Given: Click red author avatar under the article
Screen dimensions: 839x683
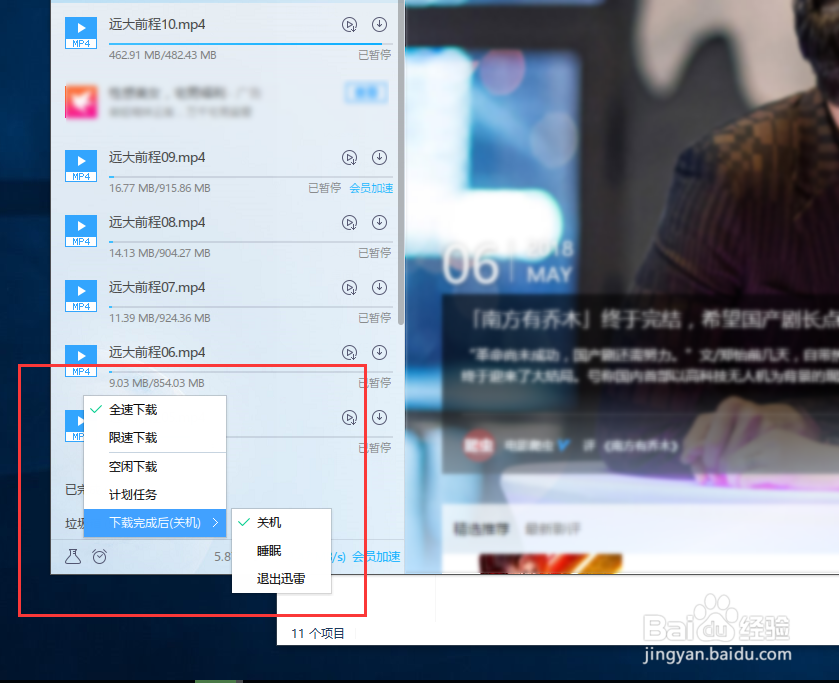Looking at the screenshot, I should [x=478, y=445].
